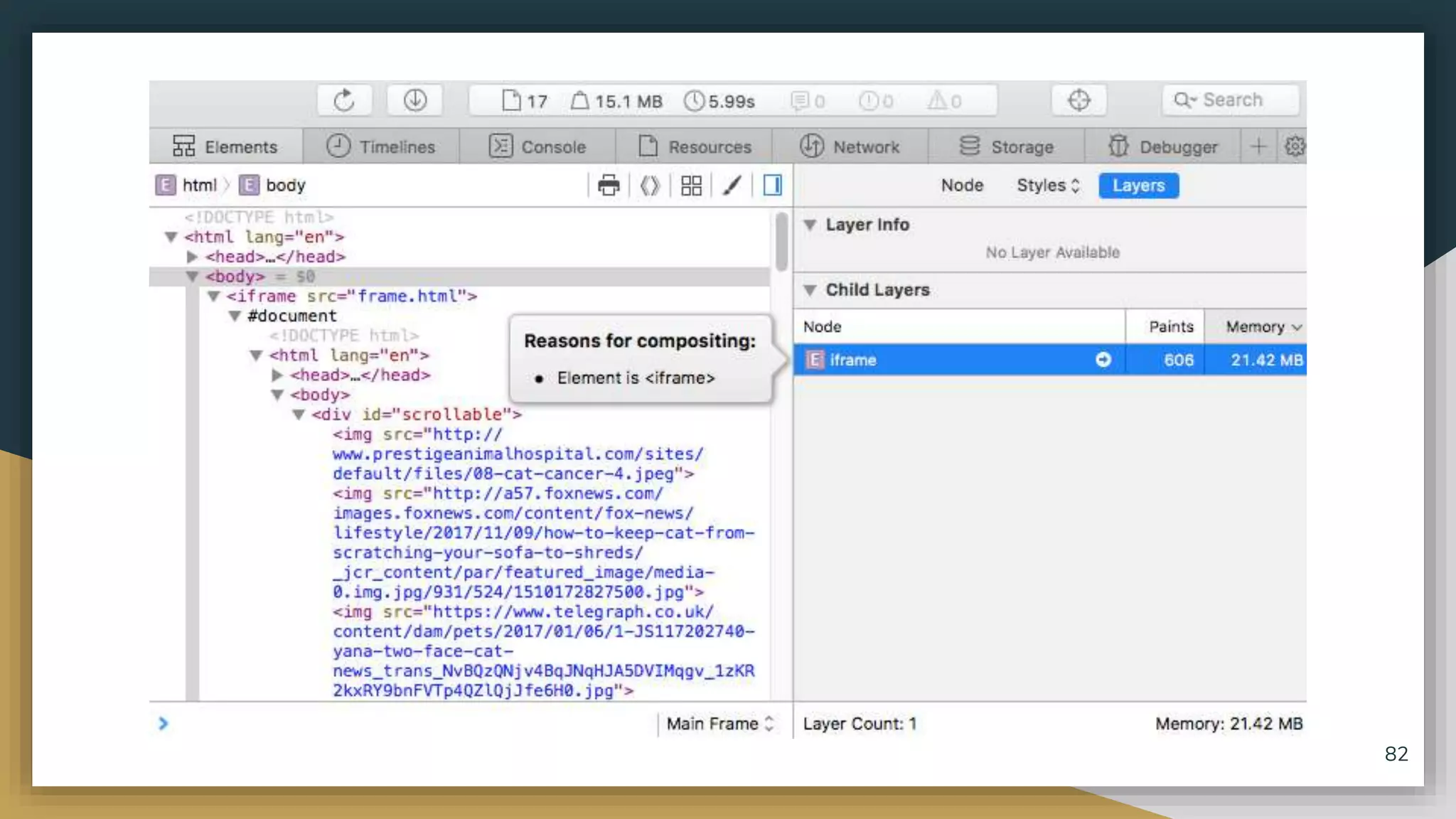
Task: Toggle shadow DOM brackets icon
Action: point(650,186)
